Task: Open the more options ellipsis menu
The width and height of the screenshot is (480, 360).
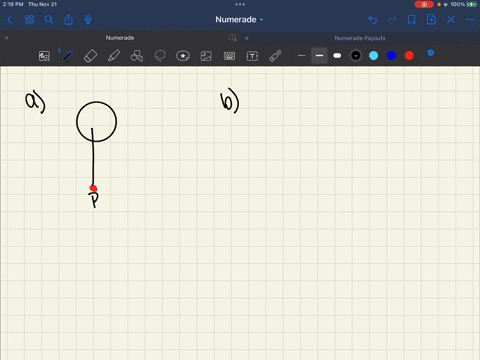Action: pyautogui.click(x=470, y=20)
